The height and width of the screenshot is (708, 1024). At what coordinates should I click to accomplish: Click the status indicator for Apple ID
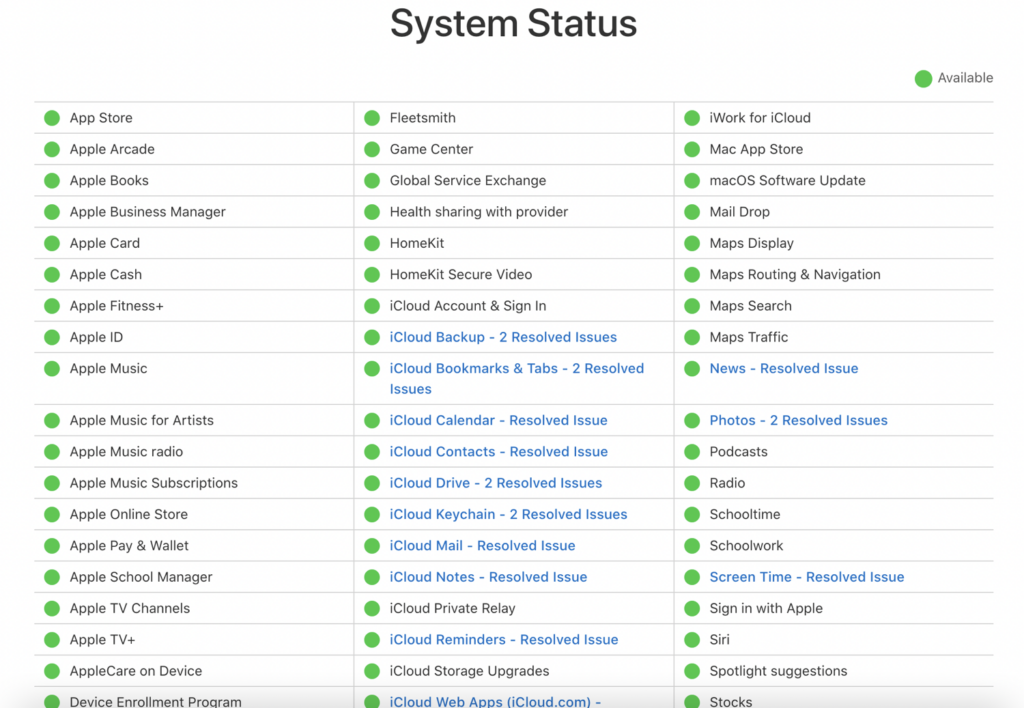tap(52, 338)
